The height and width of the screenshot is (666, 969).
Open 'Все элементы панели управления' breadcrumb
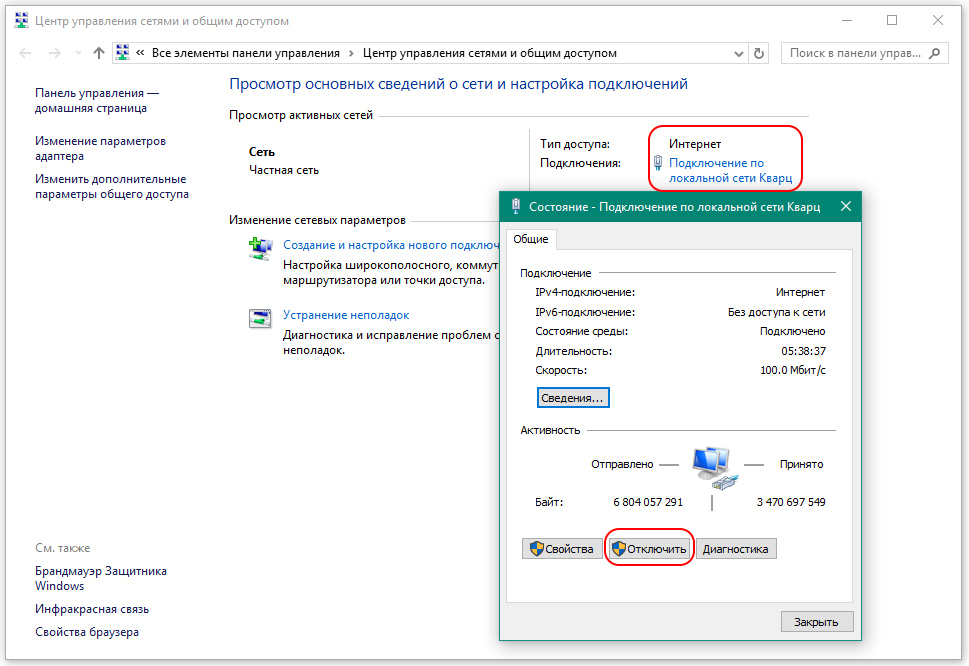click(246, 53)
